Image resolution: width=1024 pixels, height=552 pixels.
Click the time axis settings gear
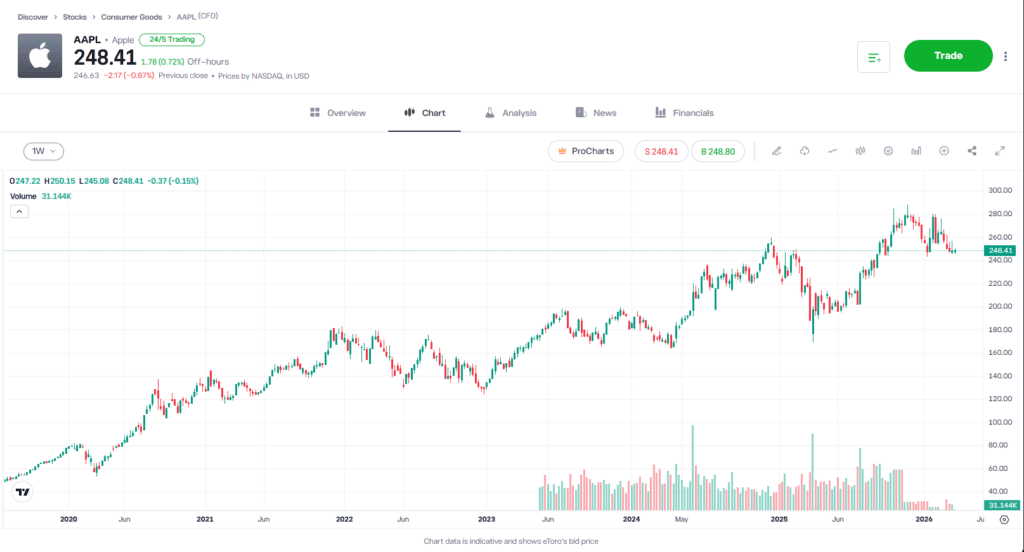[1004, 520]
